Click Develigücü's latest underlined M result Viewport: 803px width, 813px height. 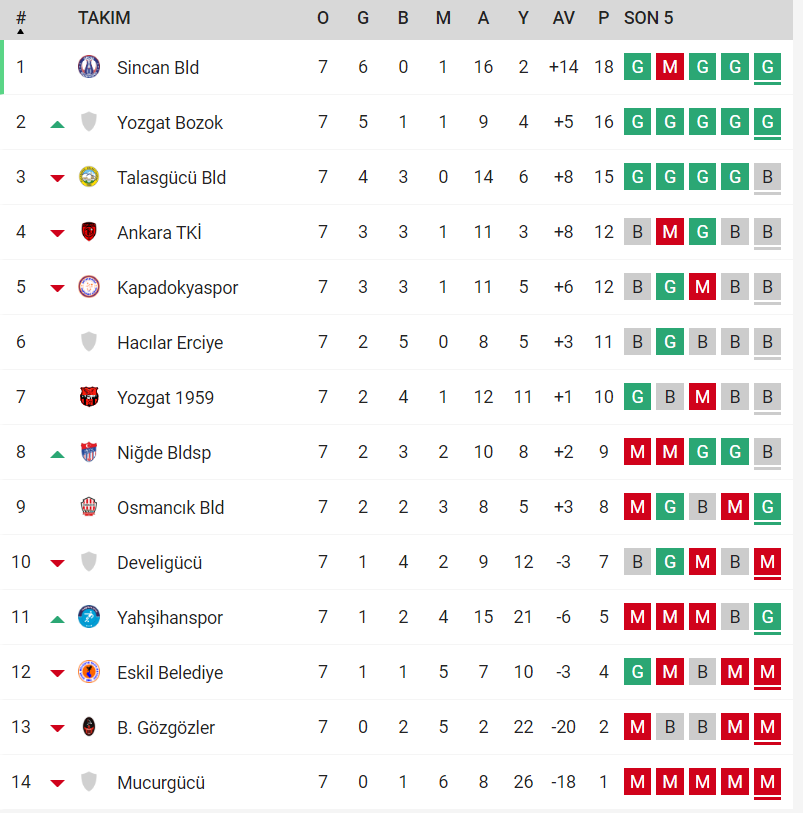coord(767,563)
